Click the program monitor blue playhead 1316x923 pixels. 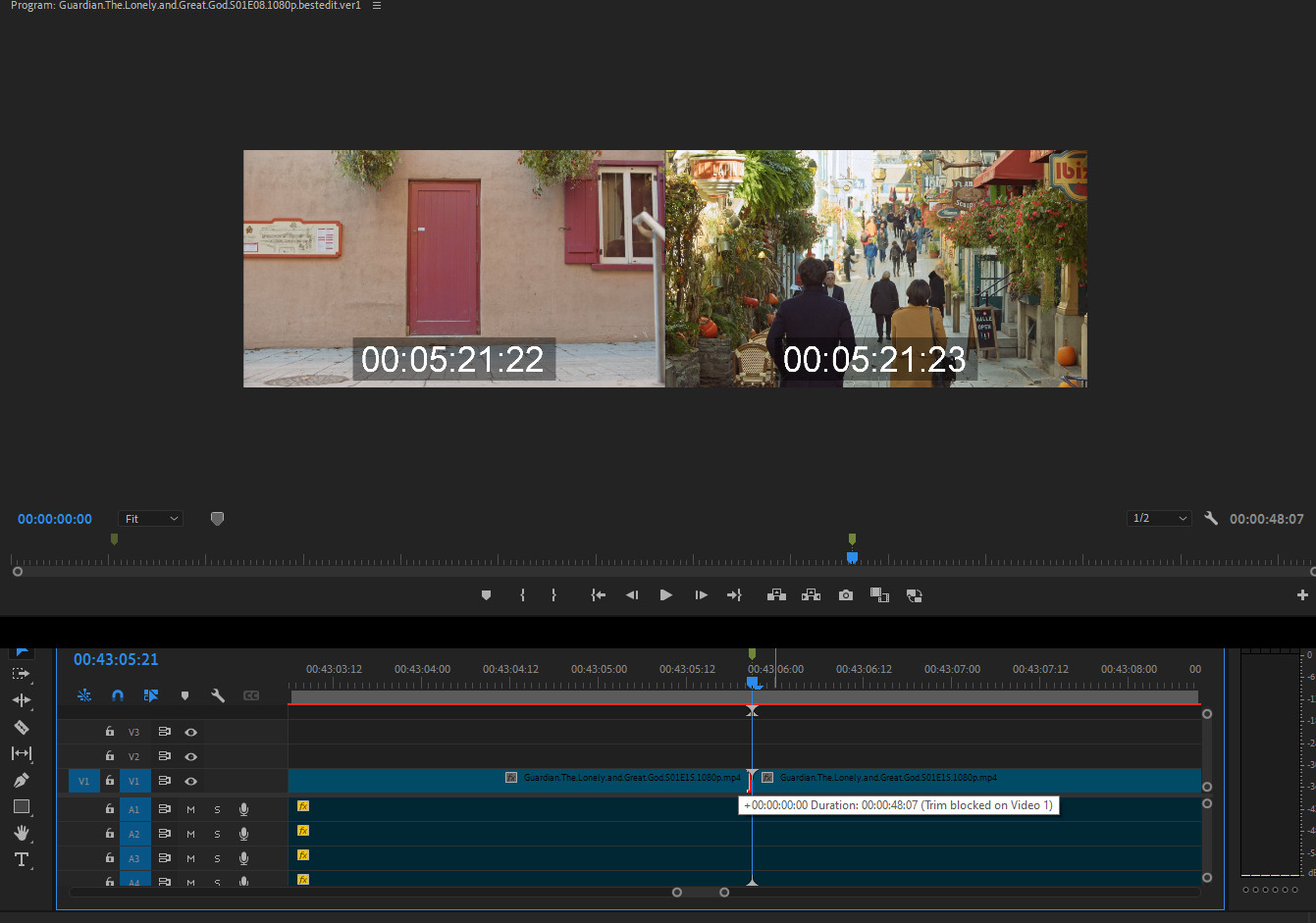[852, 557]
